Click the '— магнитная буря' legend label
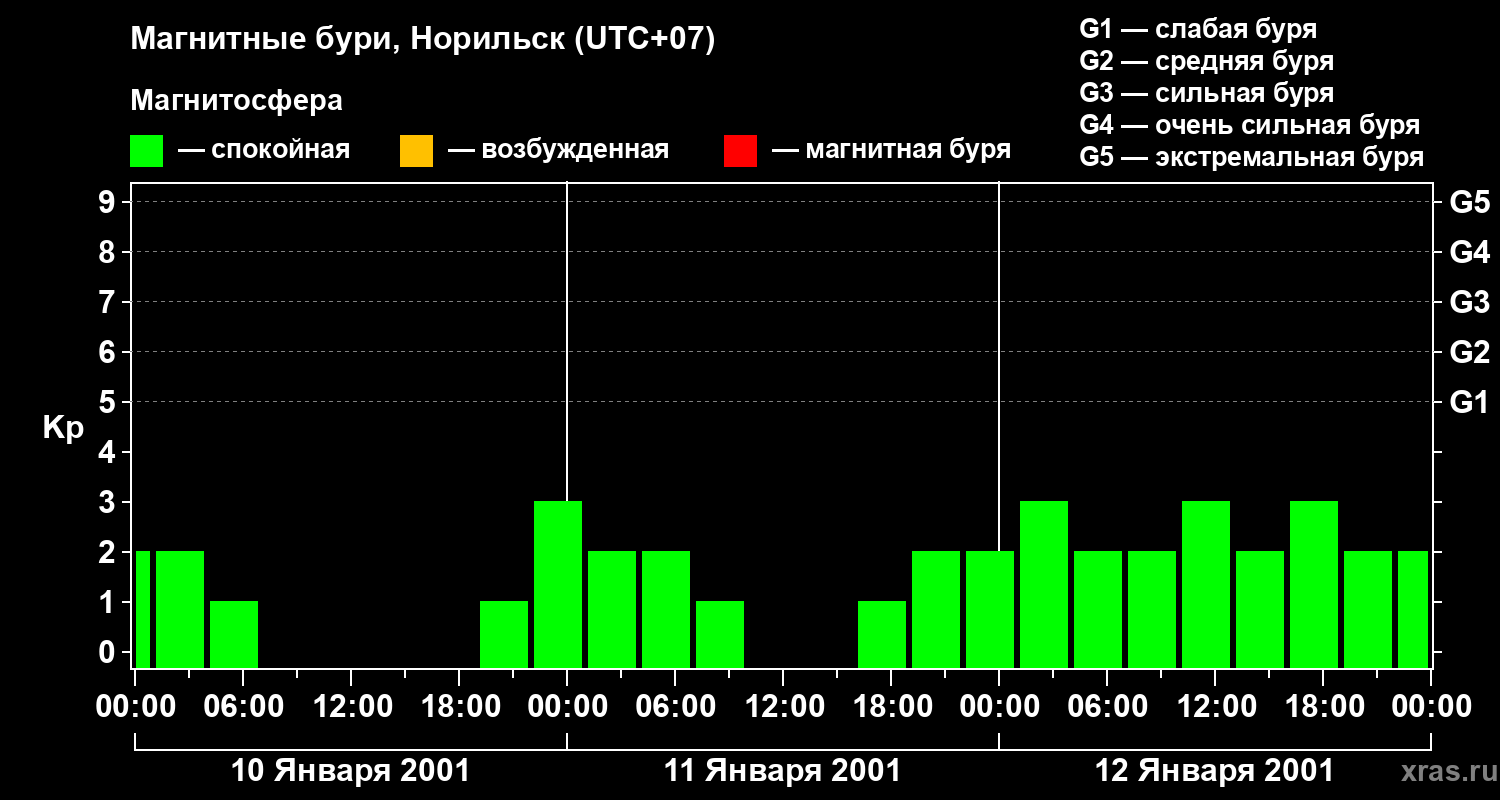This screenshot has width=1500, height=800. point(891,150)
